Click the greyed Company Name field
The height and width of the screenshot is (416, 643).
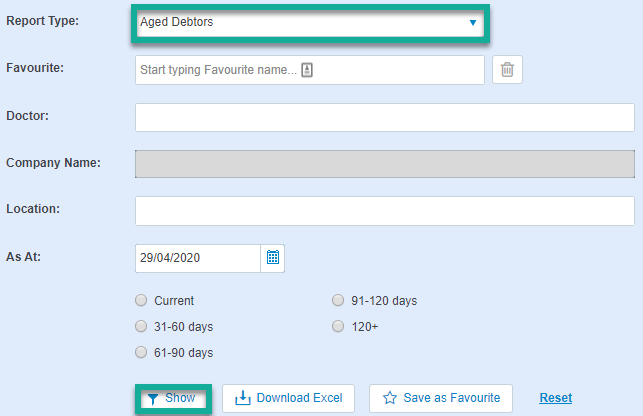(x=385, y=164)
